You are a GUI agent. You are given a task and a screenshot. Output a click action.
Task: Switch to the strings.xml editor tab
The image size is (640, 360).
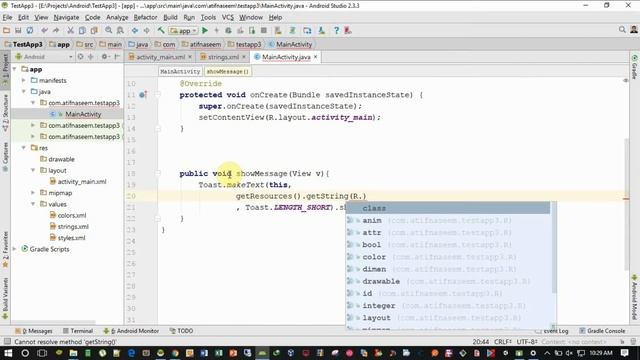(x=223, y=57)
